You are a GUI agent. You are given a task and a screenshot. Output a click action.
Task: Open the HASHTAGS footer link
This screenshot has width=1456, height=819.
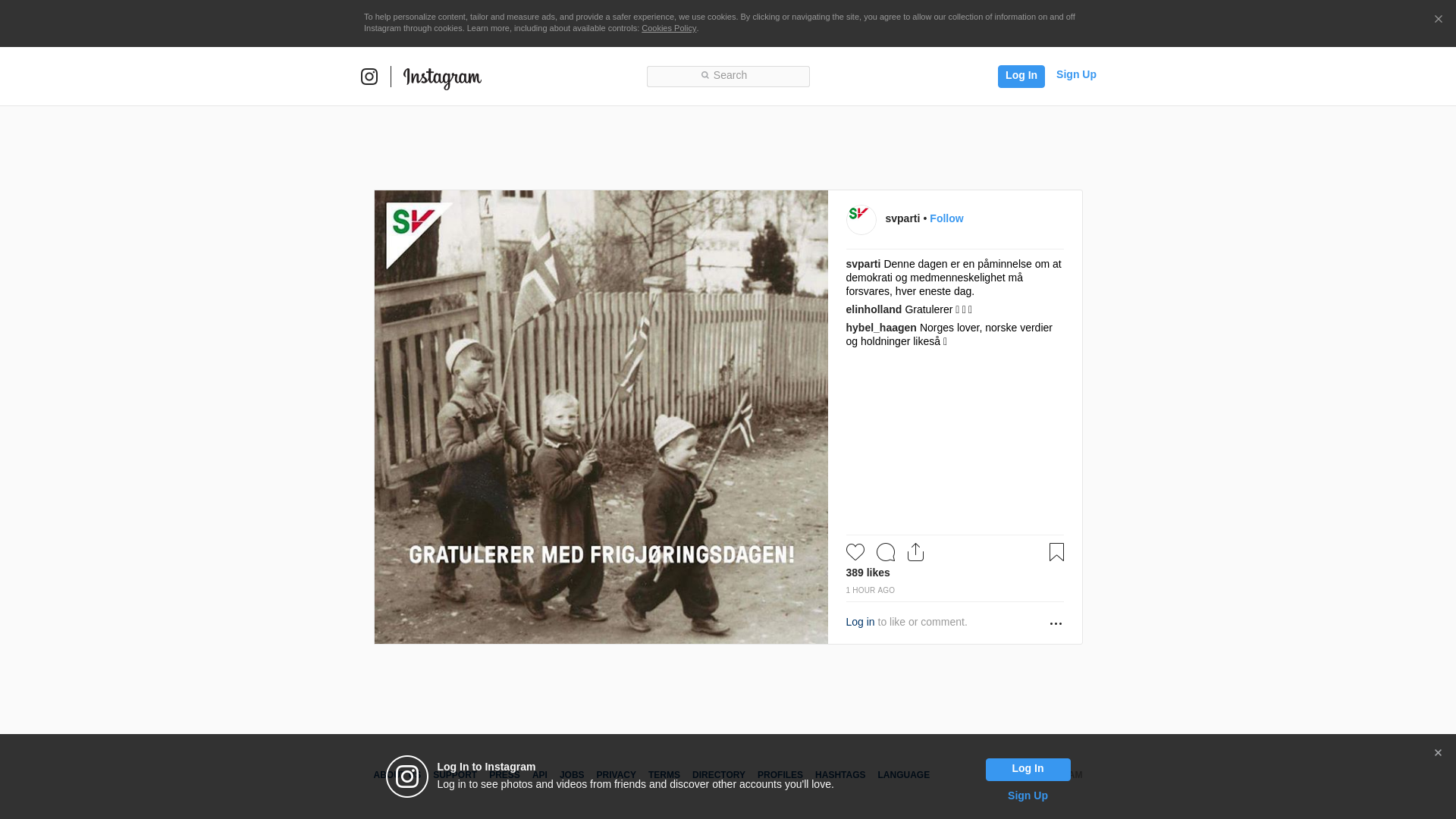tap(840, 775)
